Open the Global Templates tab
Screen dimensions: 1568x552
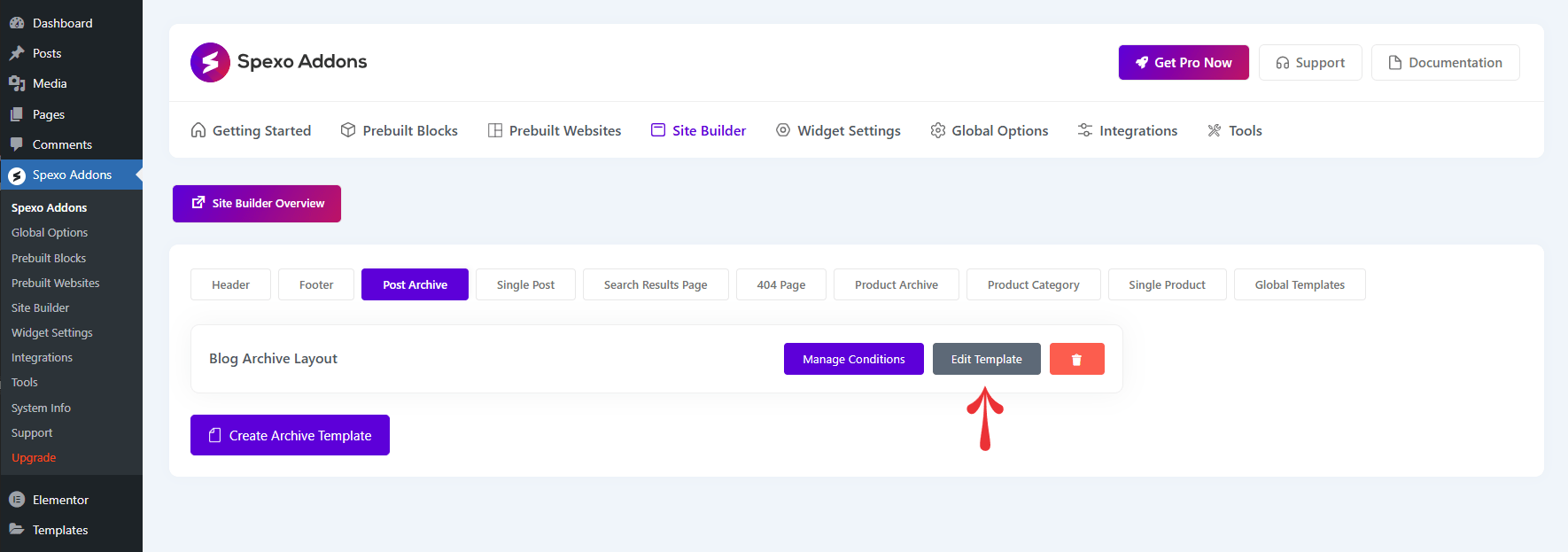(1300, 284)
